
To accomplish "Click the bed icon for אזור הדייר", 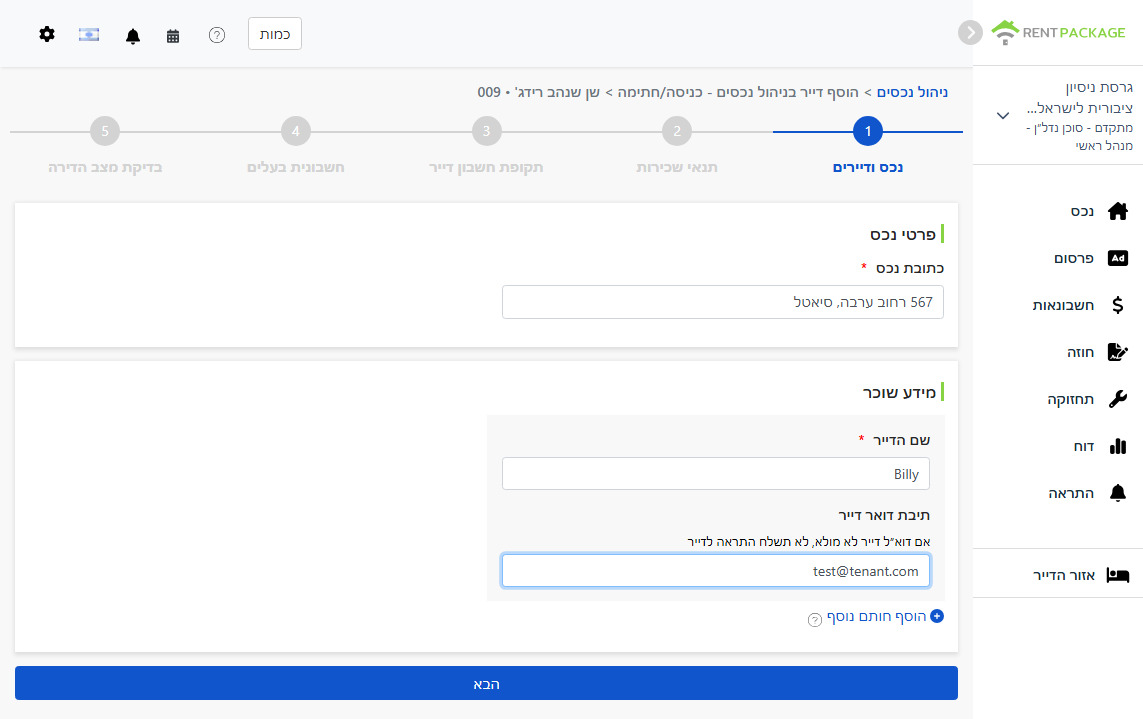I will [x=1117, y=575].
